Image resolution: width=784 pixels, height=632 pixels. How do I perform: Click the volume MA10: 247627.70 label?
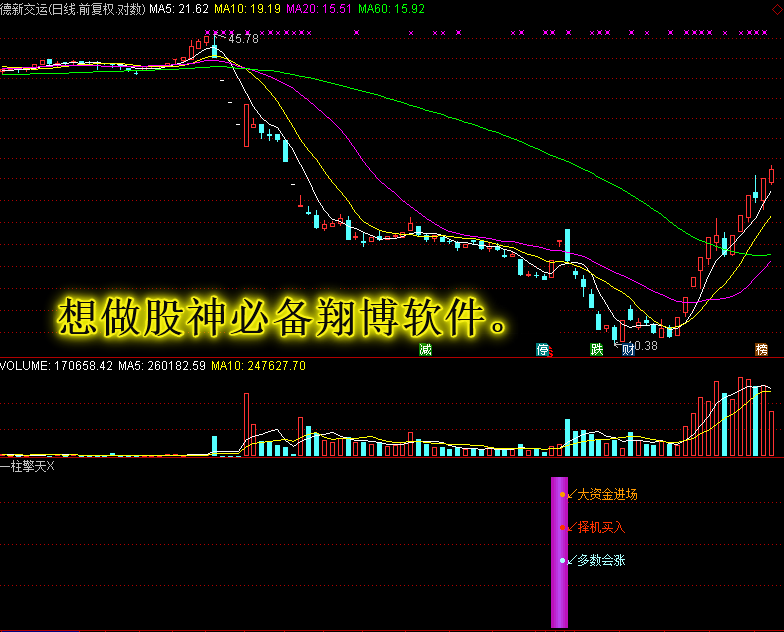coord(258,366)
